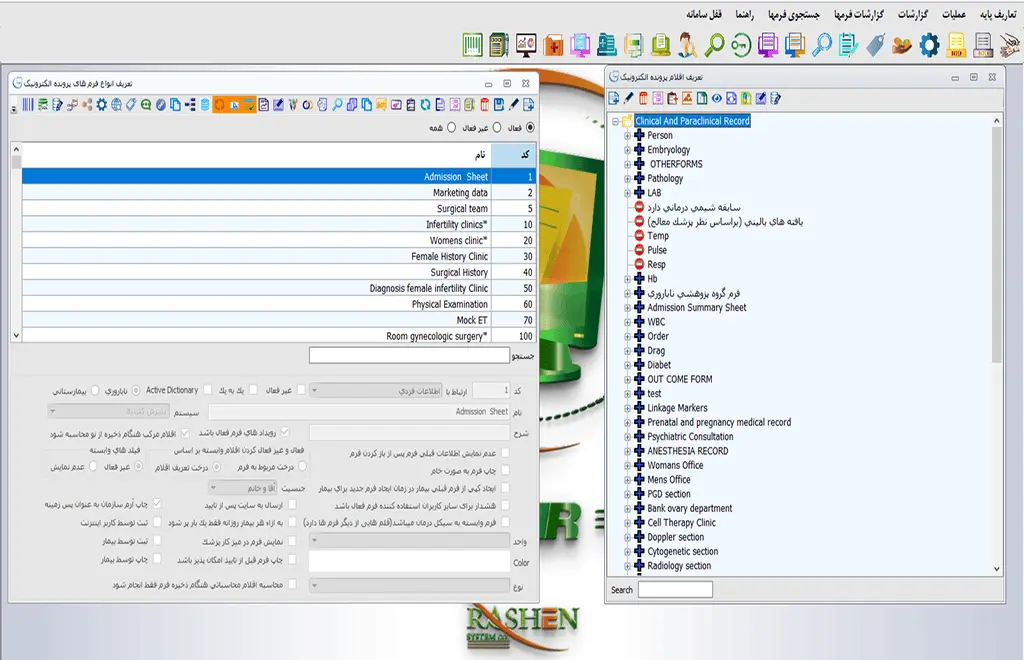
Task: Click the monitor chart icon in main toolbar
Action: tap(526, 44)
